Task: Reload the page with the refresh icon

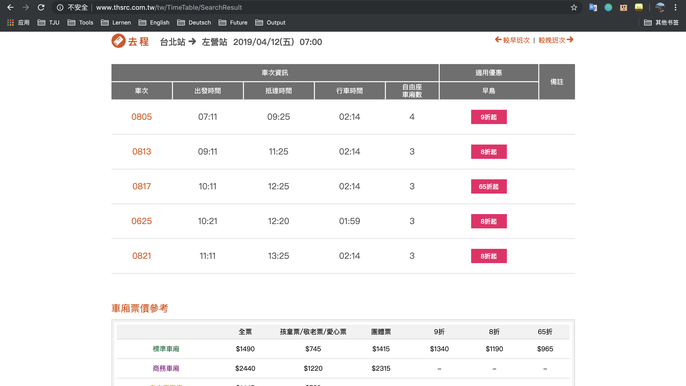Action: 41,7
